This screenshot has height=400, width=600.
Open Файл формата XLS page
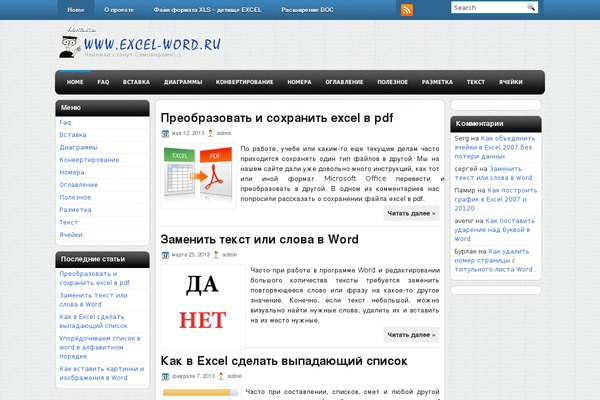click(207, 10)
